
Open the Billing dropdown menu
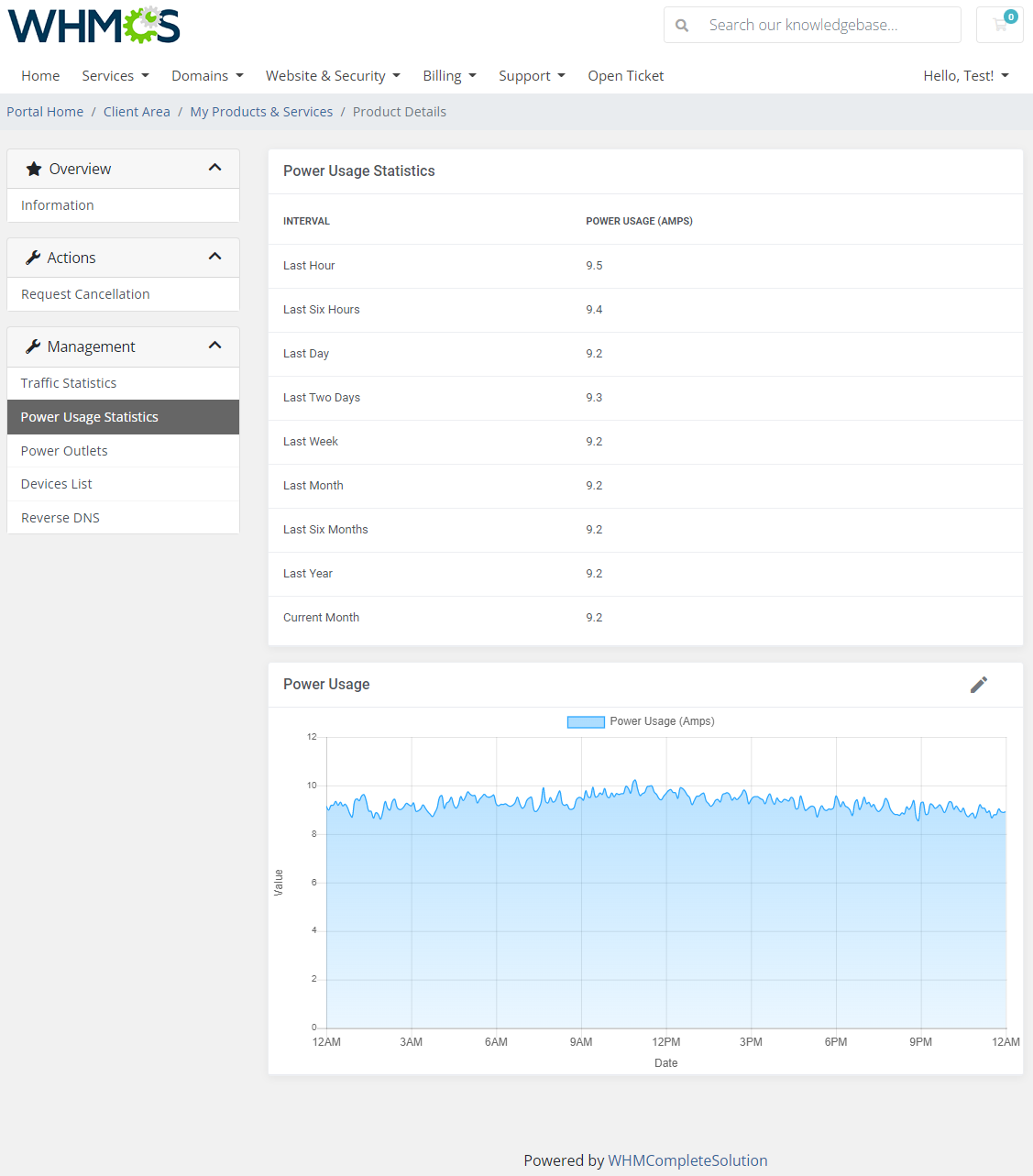[x=448, y=75]
